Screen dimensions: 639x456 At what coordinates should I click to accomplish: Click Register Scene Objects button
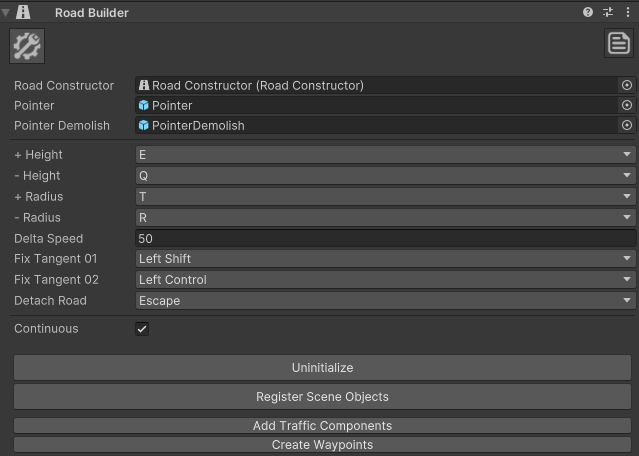(322, 397)
